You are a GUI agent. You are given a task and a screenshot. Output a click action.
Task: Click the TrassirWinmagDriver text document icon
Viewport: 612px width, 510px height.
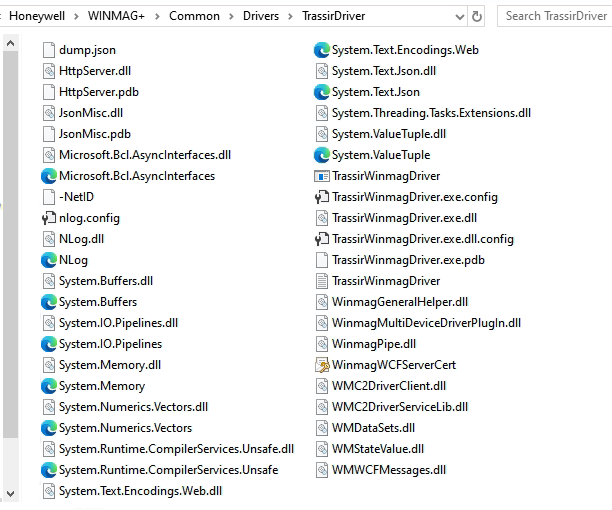pyautogui.click(x=322, y=281)
